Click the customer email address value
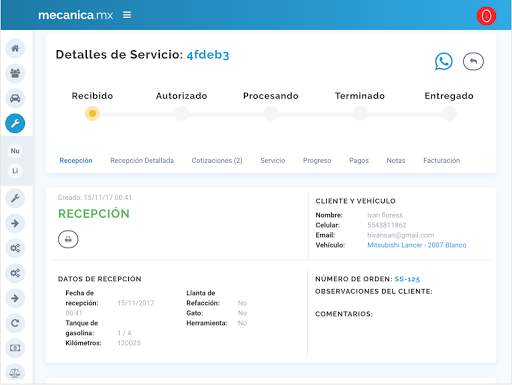Screen dimensions: 512x385 (x=400, y=235)
